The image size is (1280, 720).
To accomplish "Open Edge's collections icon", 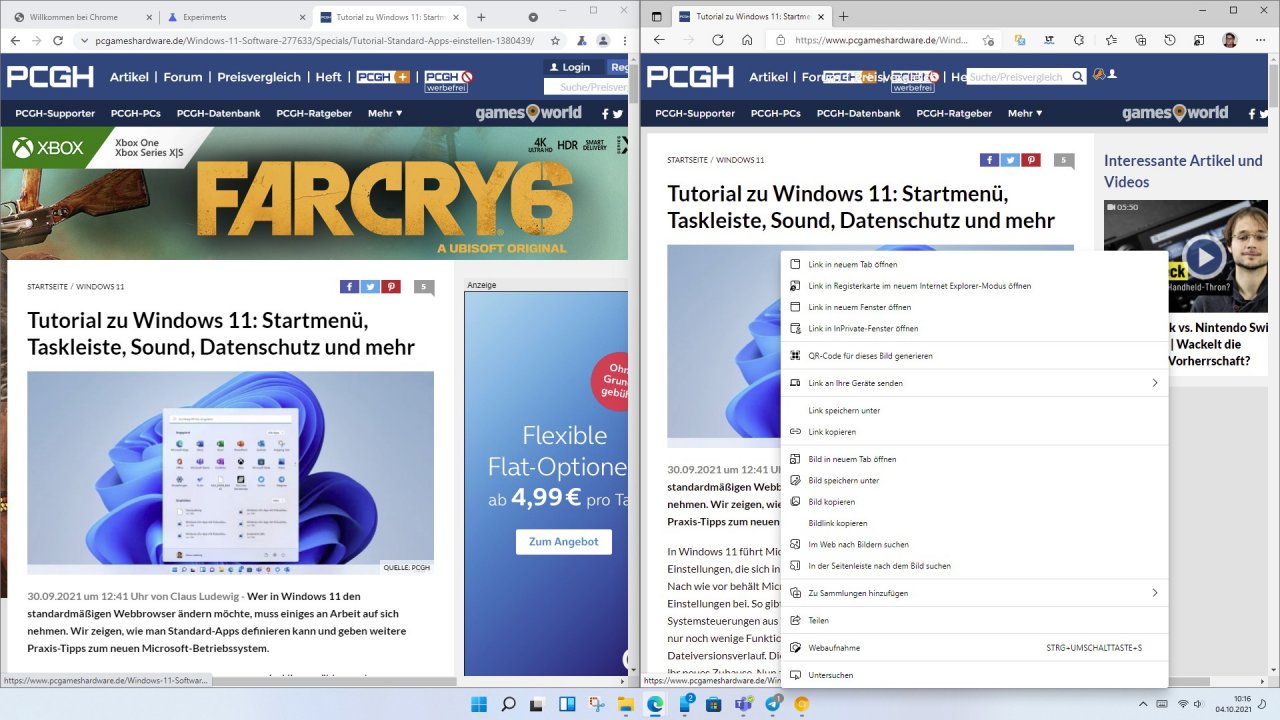I will pyautogui.click(x=1140, y=40).
